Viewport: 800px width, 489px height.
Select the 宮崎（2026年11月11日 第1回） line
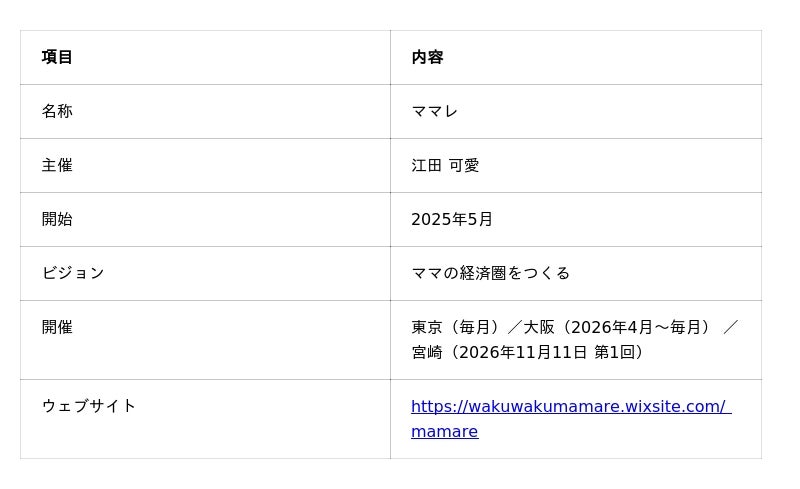(527, 352)
